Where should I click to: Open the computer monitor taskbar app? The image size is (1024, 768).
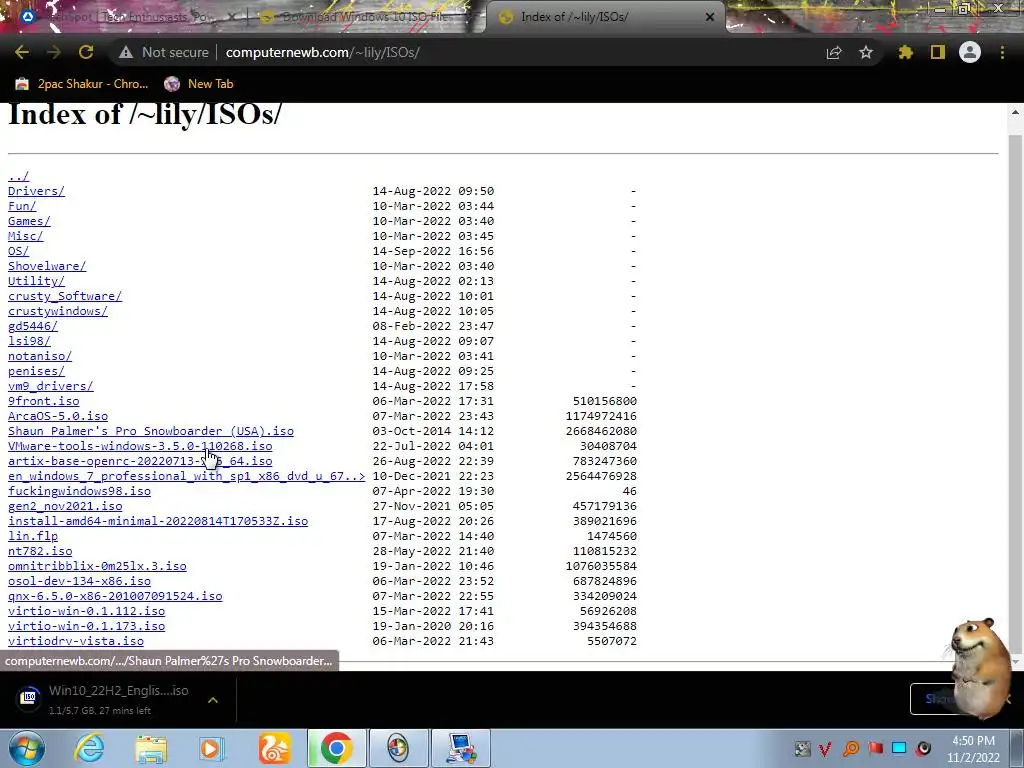click(461, 748)
